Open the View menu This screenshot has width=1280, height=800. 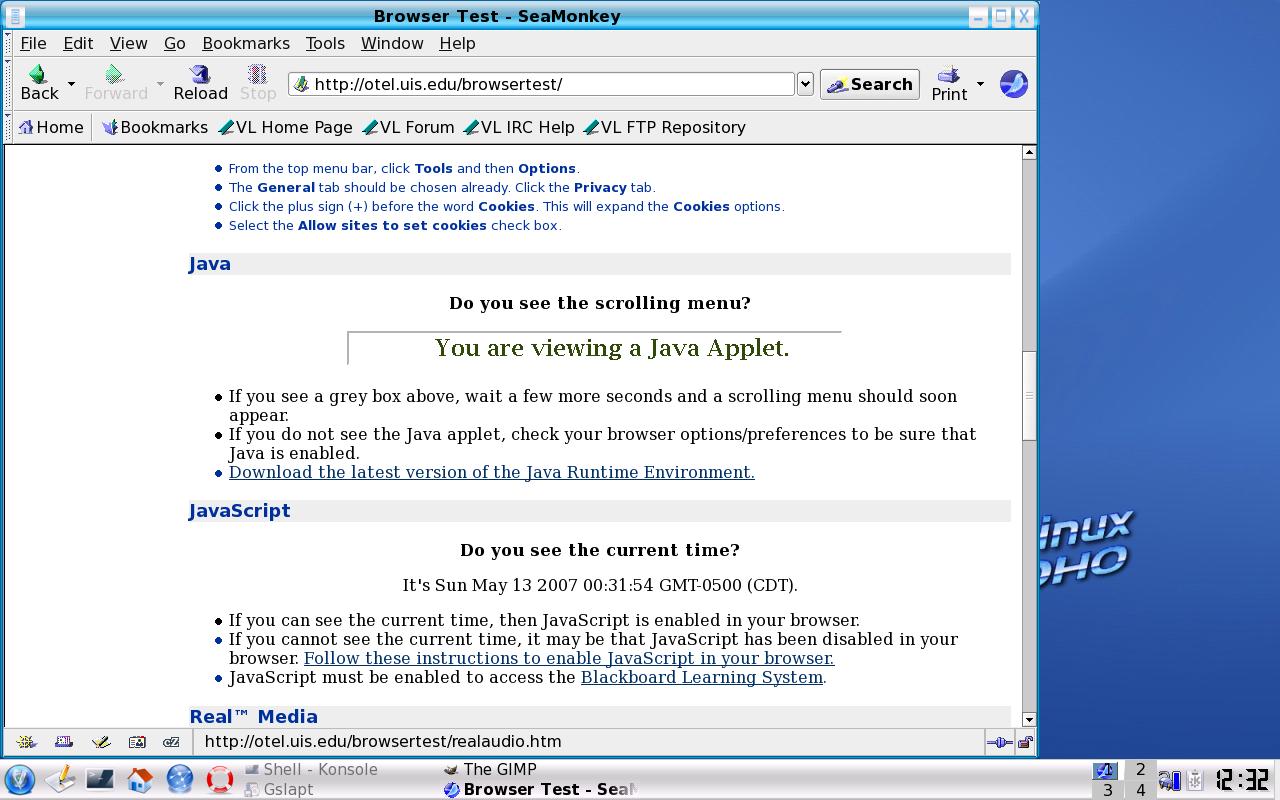click(x=128, y=43)
